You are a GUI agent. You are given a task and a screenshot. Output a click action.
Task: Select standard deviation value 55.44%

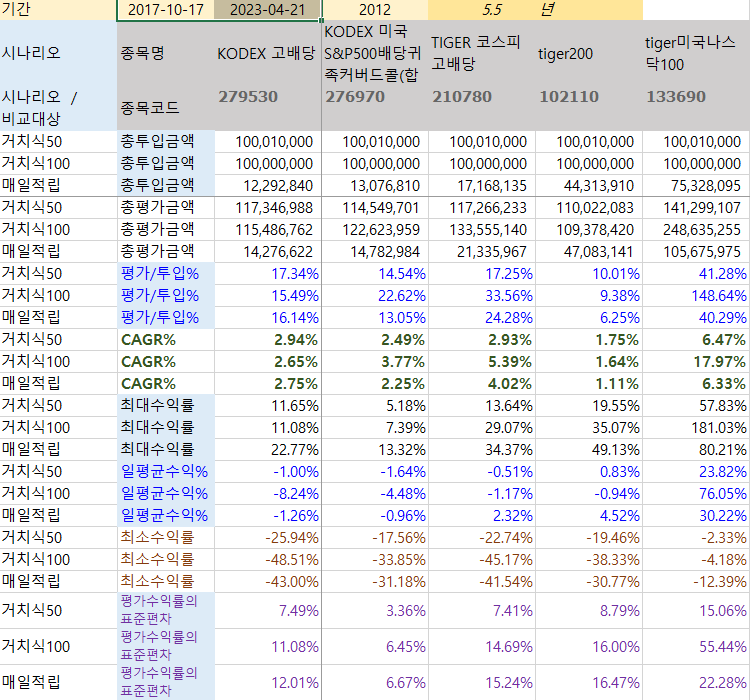[x=696, y=646]
